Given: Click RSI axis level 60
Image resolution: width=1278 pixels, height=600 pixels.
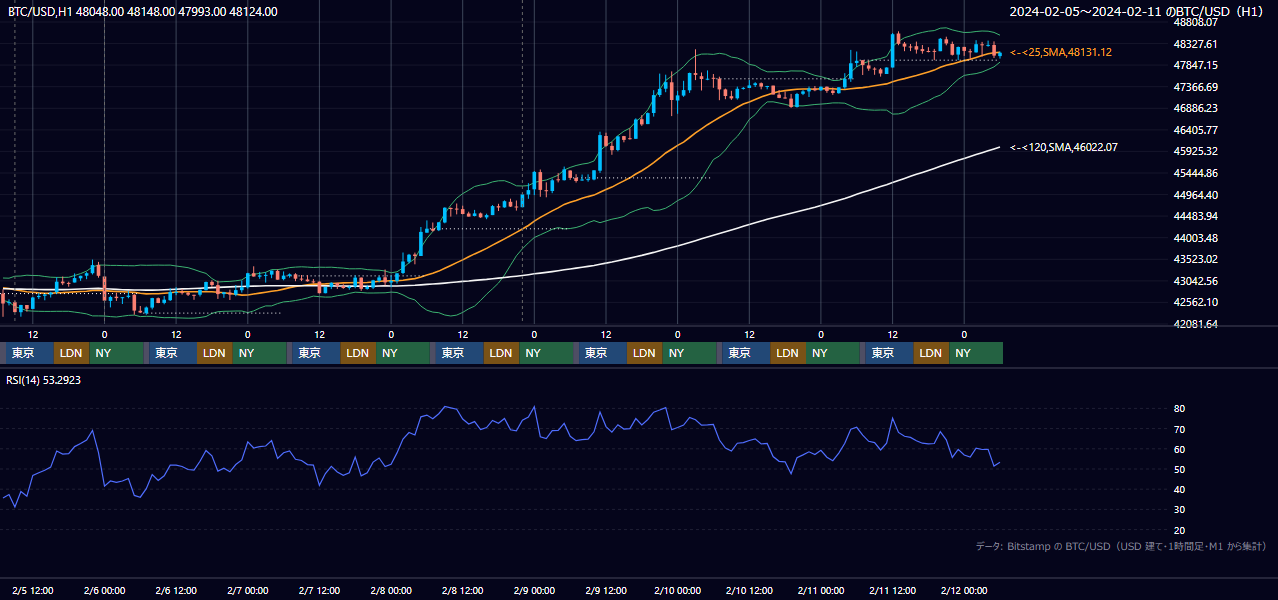Looking at the screenshot, I should pos(1180,449).
